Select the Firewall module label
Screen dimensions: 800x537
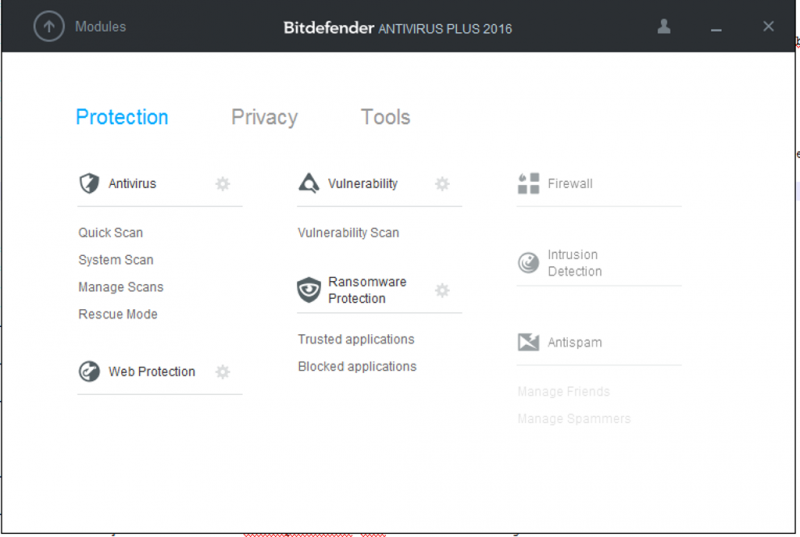tap(570, 184)
